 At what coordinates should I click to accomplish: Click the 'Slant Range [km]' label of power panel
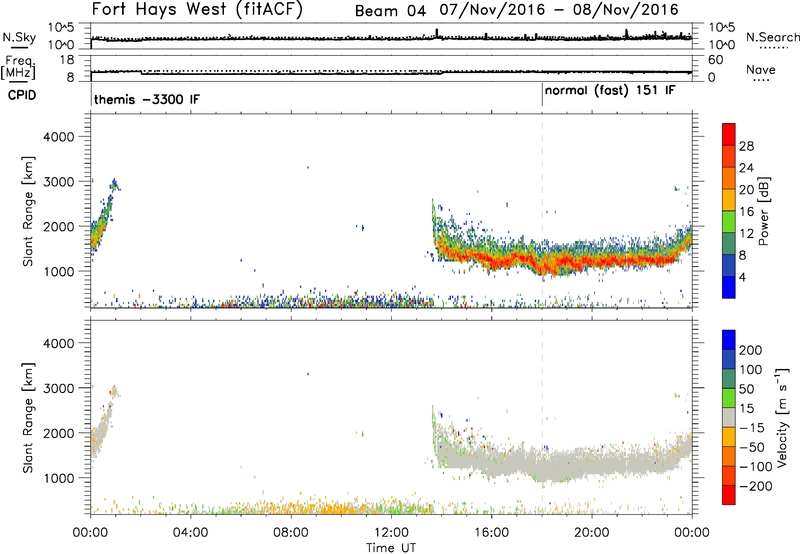click(x=28, y=211)
